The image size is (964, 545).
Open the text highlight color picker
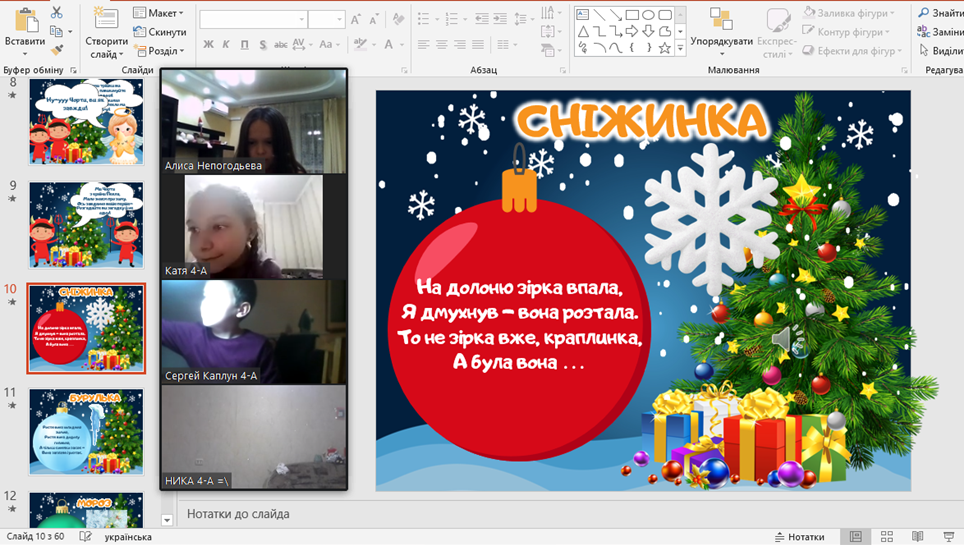tap(363, 44)
